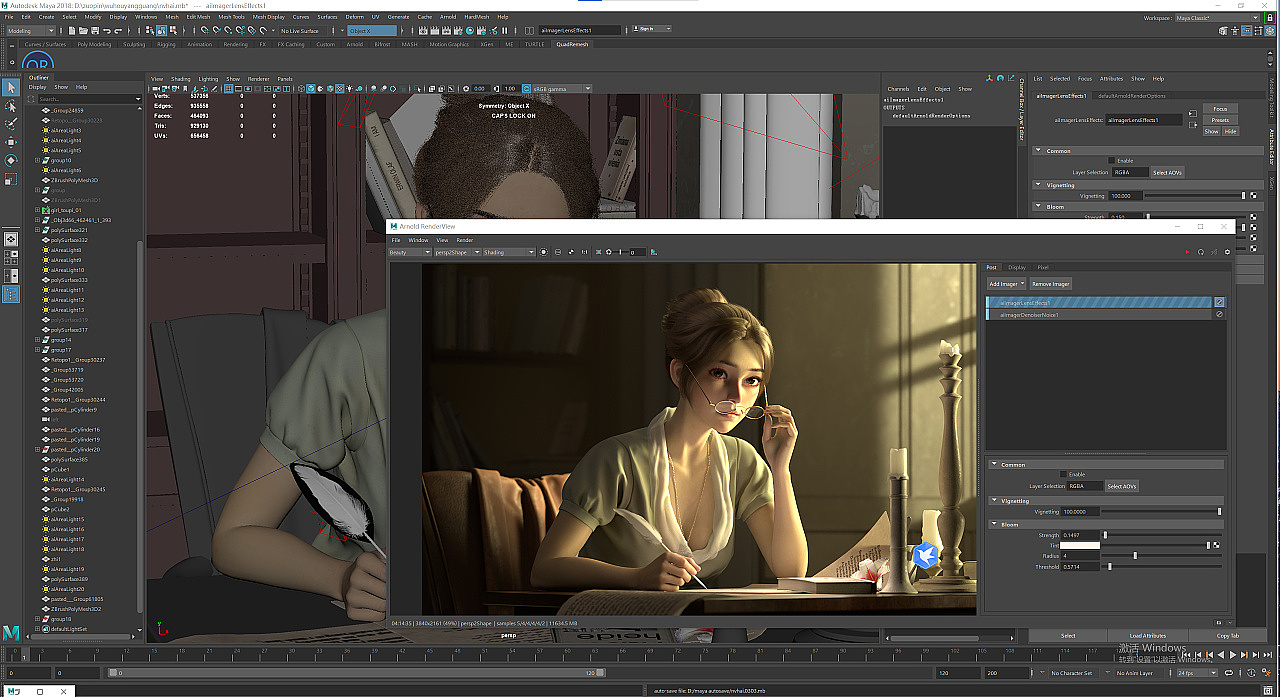Open the Workspace Maya Classic dropdown
Image resolution: width=1280 pixels, height=697 pixels.
(1217, 17)
